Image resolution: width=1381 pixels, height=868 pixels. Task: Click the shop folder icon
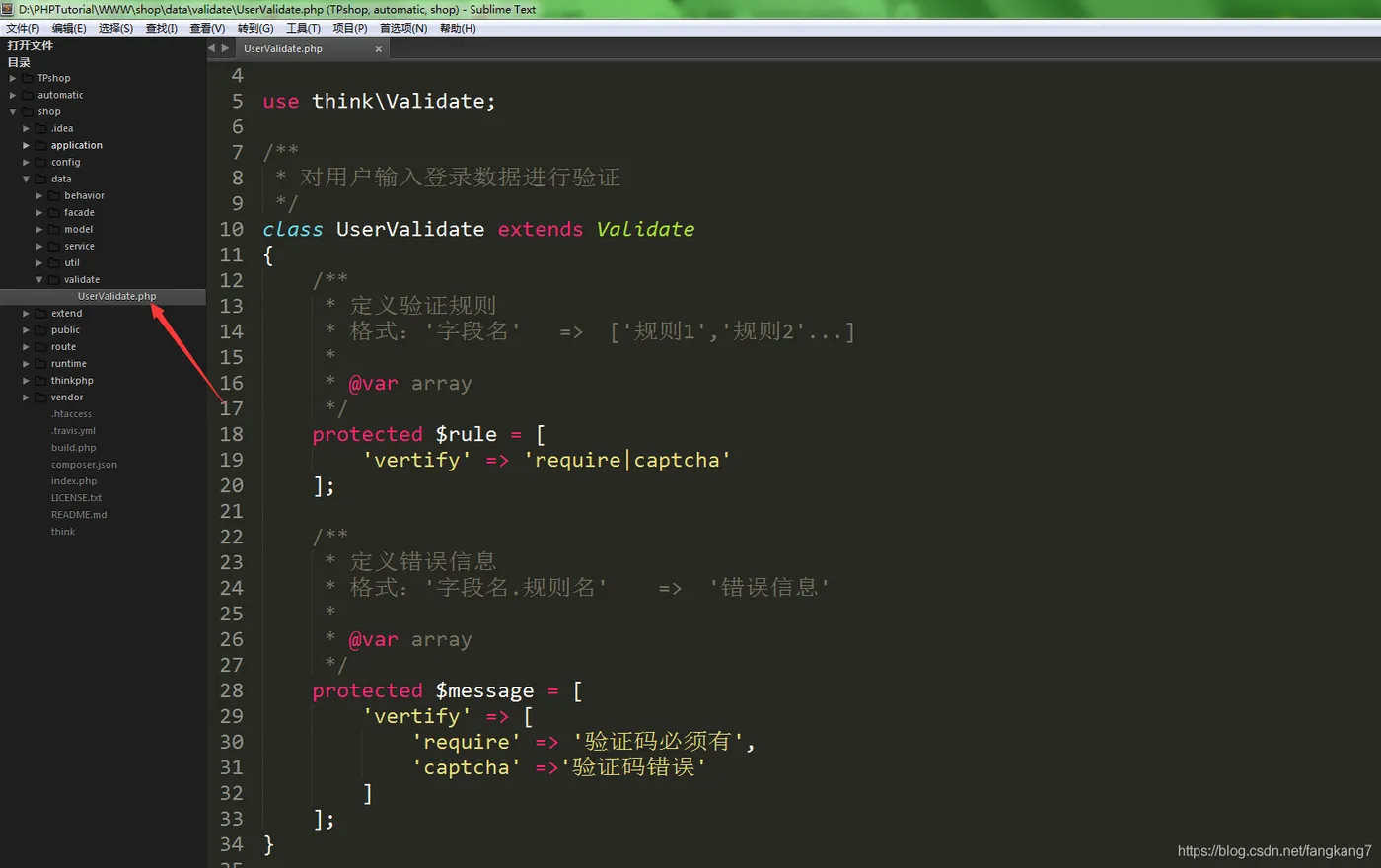(x=28, y=111)
